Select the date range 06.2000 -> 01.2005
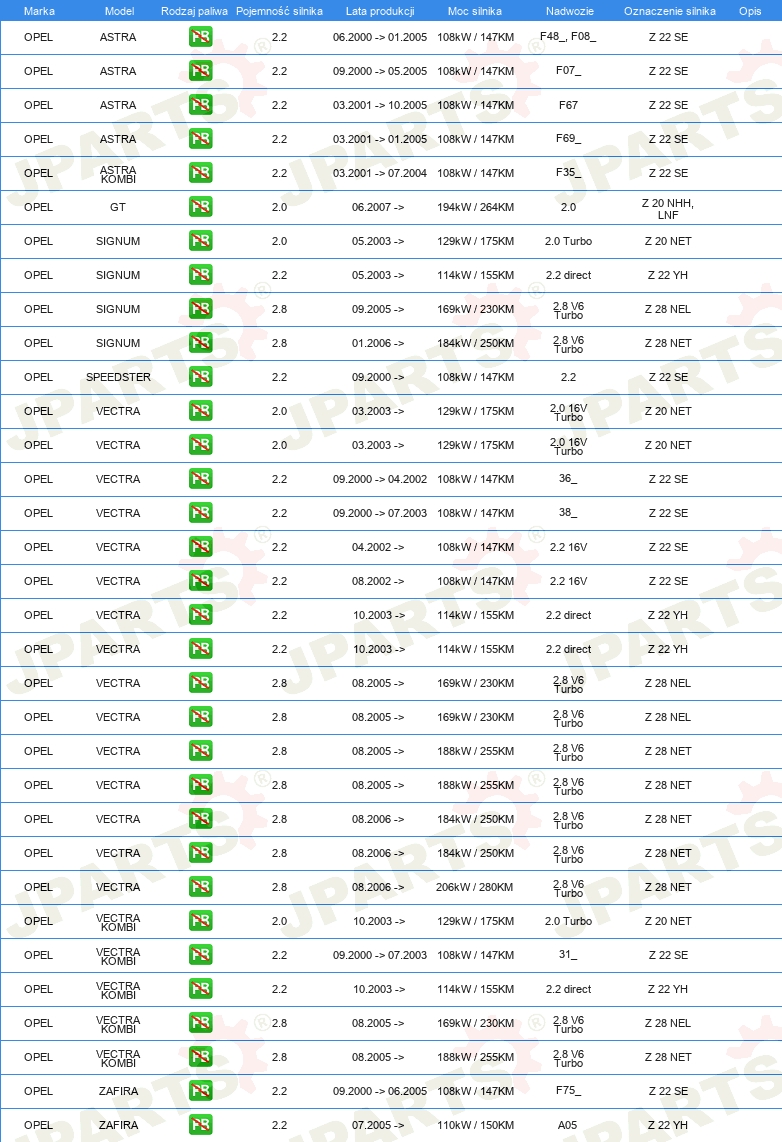The width and height of the screenshot is (782, 1142). click(x=380, y=36)
